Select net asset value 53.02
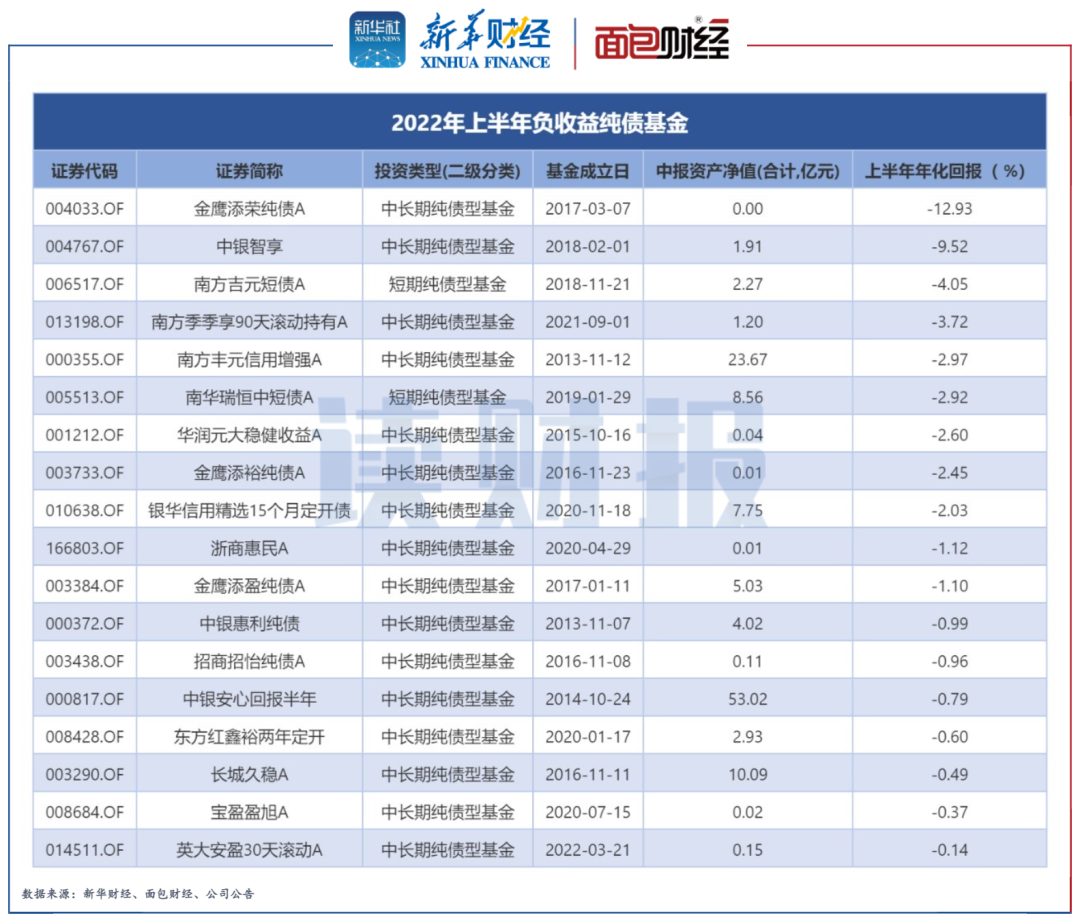 [x=747, y=700]
